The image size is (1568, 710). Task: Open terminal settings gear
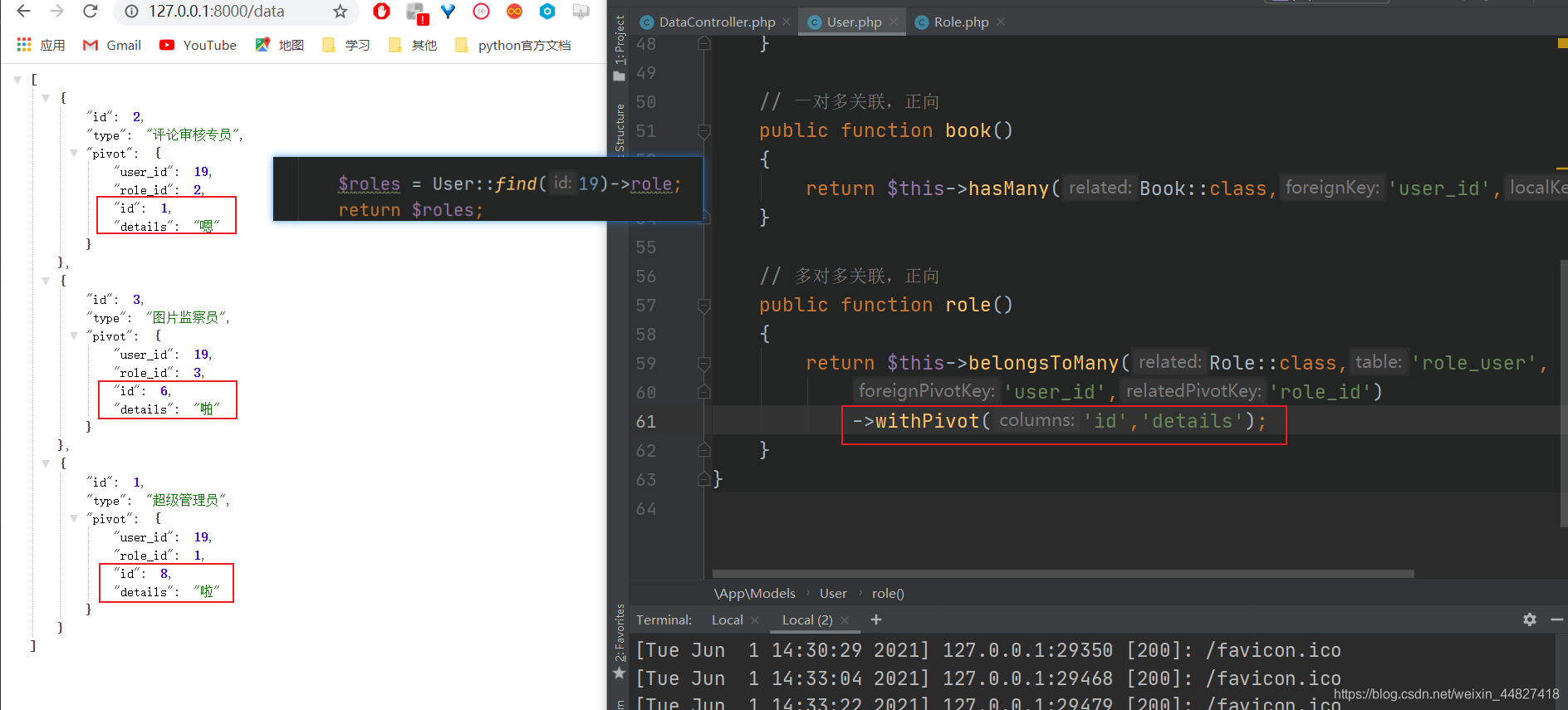click(1530, 619)
